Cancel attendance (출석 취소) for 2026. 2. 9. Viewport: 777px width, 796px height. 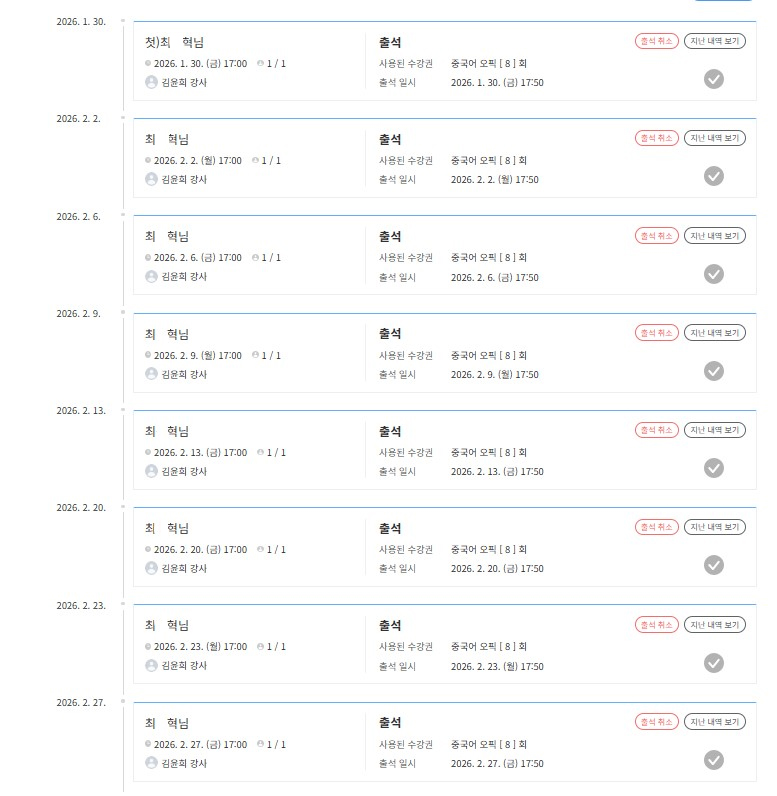click(657, 333)
